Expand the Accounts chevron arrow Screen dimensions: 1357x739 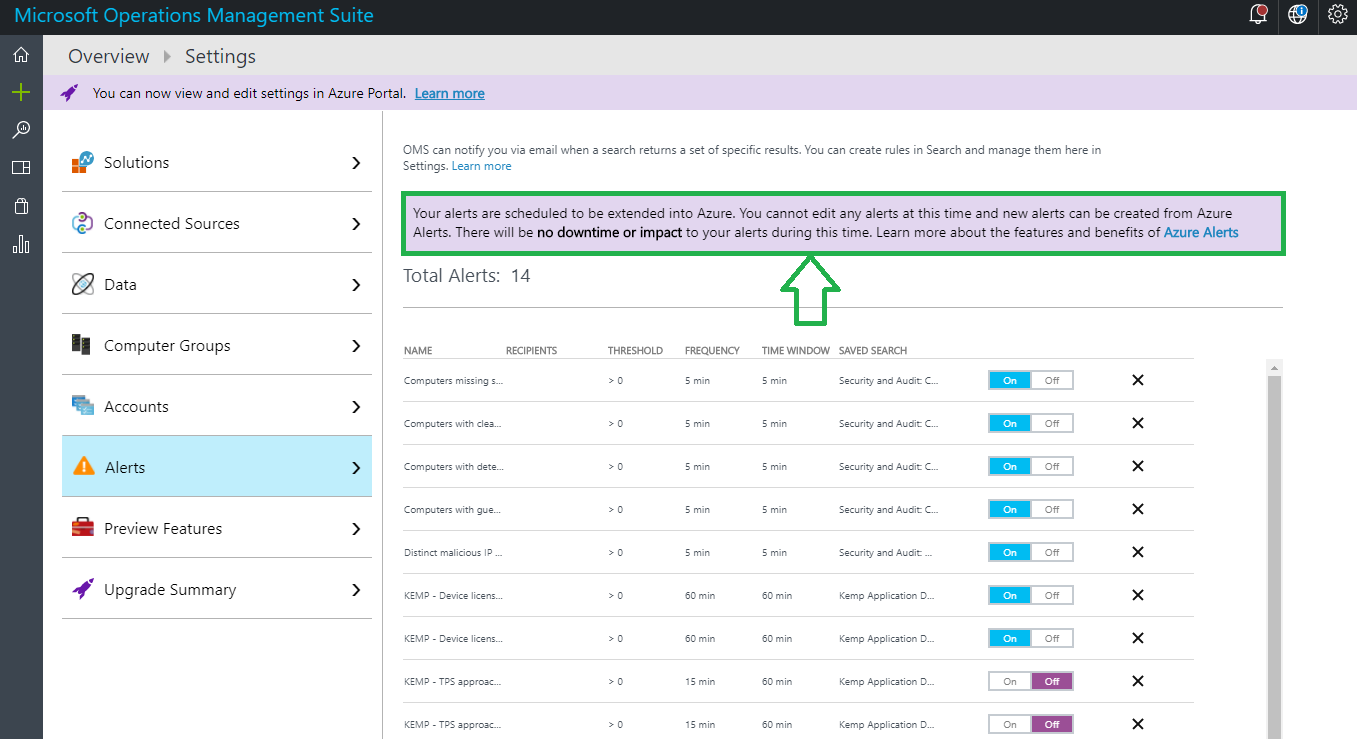click(x=356, y=407)
